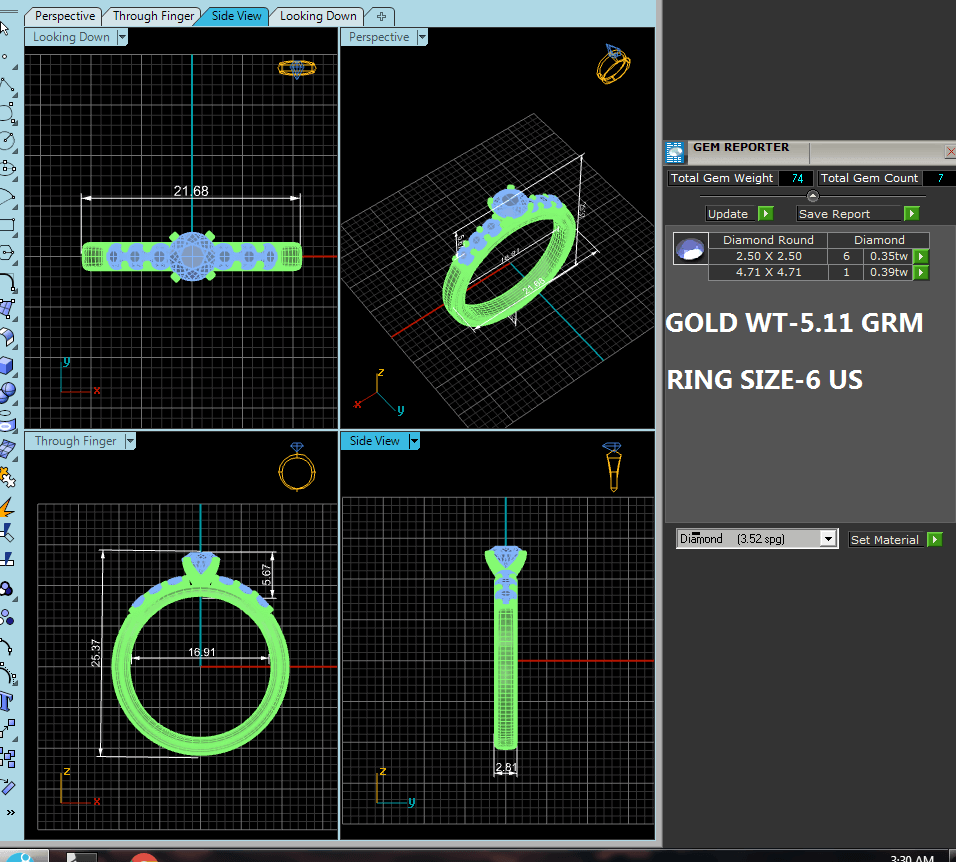Select the mesh tools icon
The height and width of the screenshot is (862, 956).
pyautogui.click(x=7, y=449)
